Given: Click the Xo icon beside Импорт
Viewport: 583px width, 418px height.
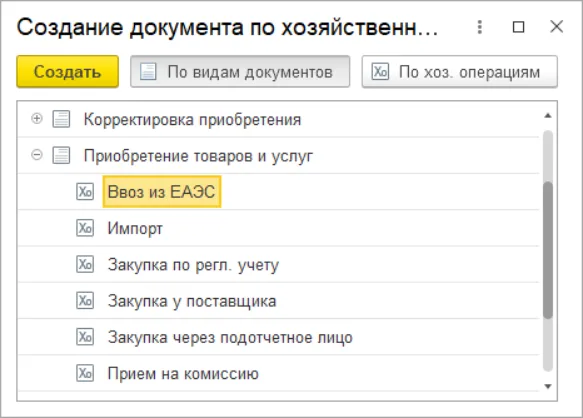Looking at the screenshot, I should click(85, 228).
